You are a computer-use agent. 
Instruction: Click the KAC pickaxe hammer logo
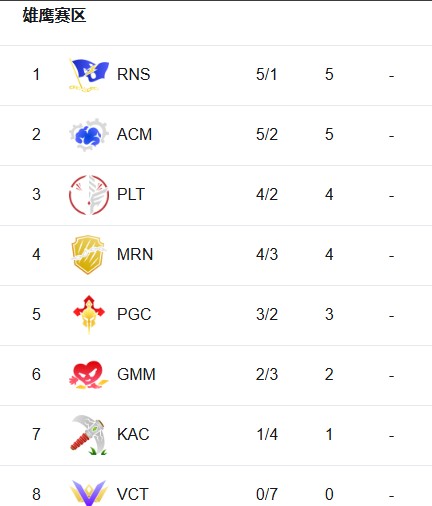[x=89, y=435]
